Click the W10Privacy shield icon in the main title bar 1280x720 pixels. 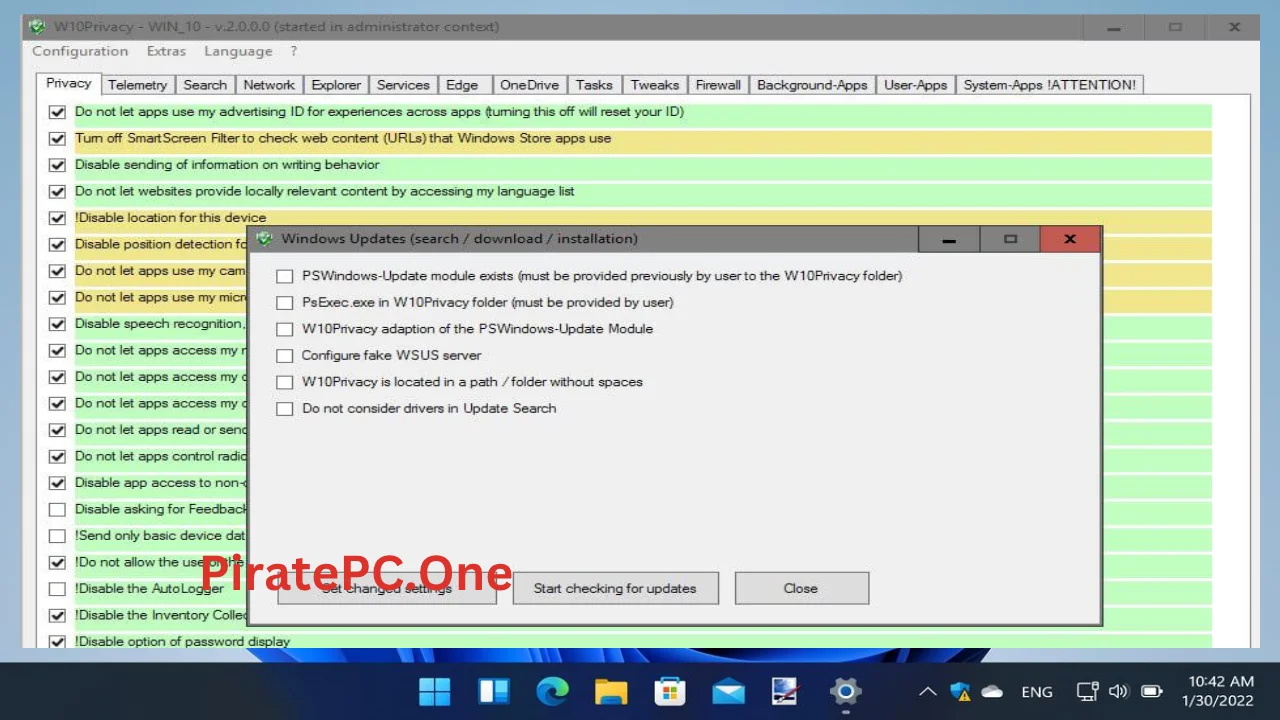click(x=37, y=27)
